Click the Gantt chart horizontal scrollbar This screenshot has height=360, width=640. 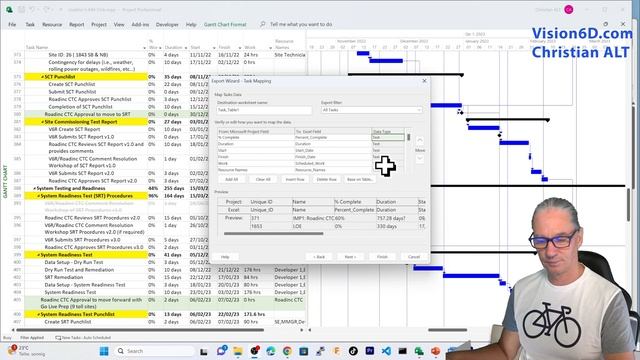[447, 330]
